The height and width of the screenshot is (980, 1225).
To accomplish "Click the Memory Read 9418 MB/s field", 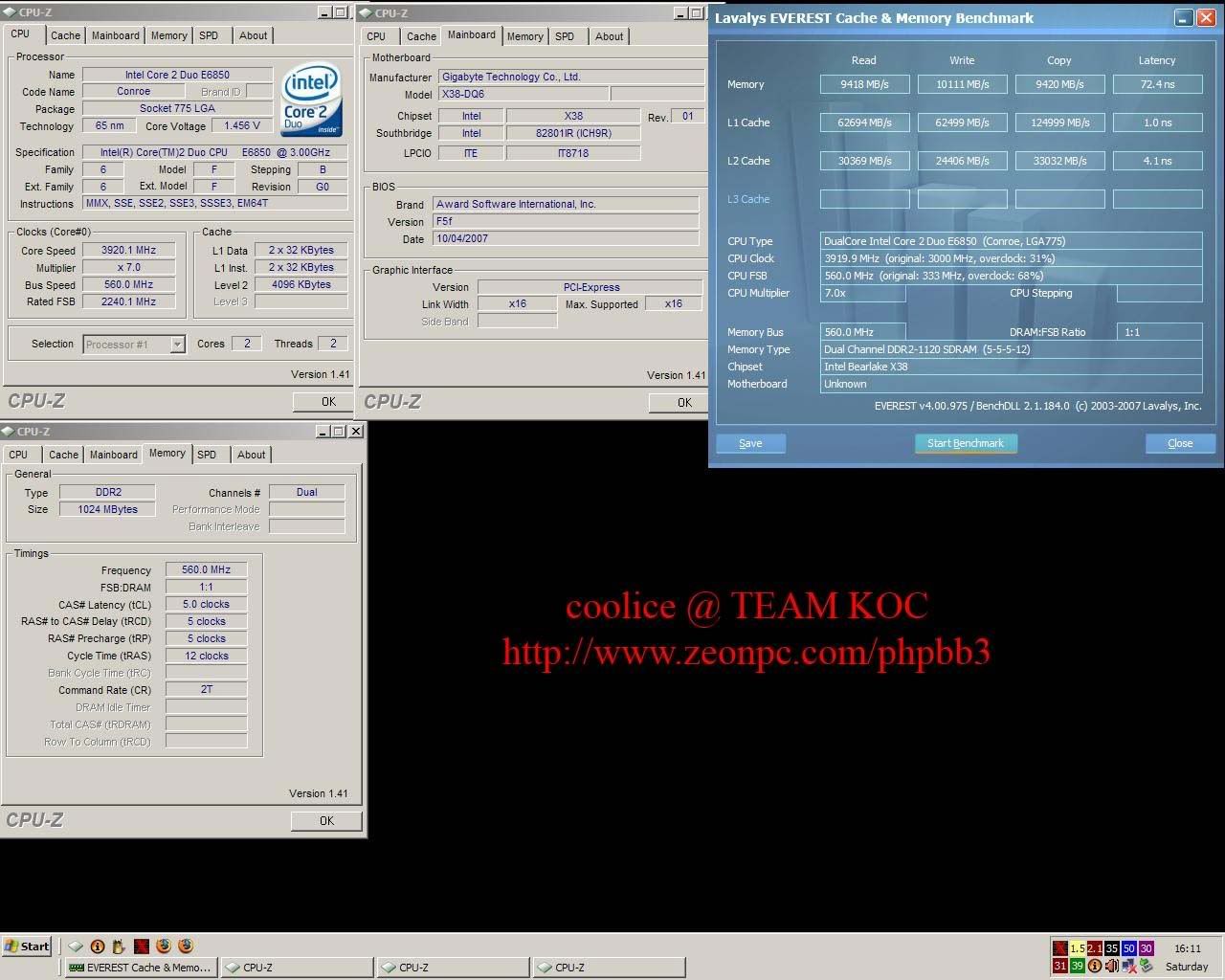I will tap(864, 84).
